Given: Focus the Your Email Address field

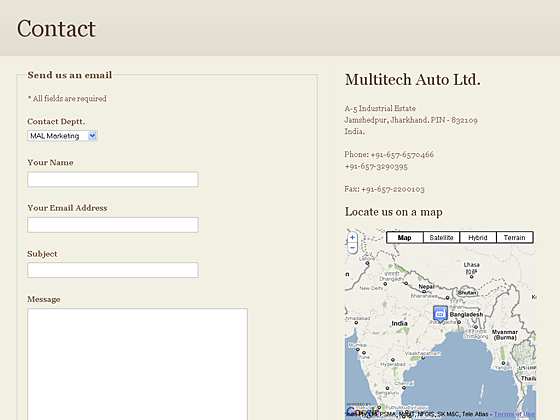Looking at the screenshot, I should point(113,225).
